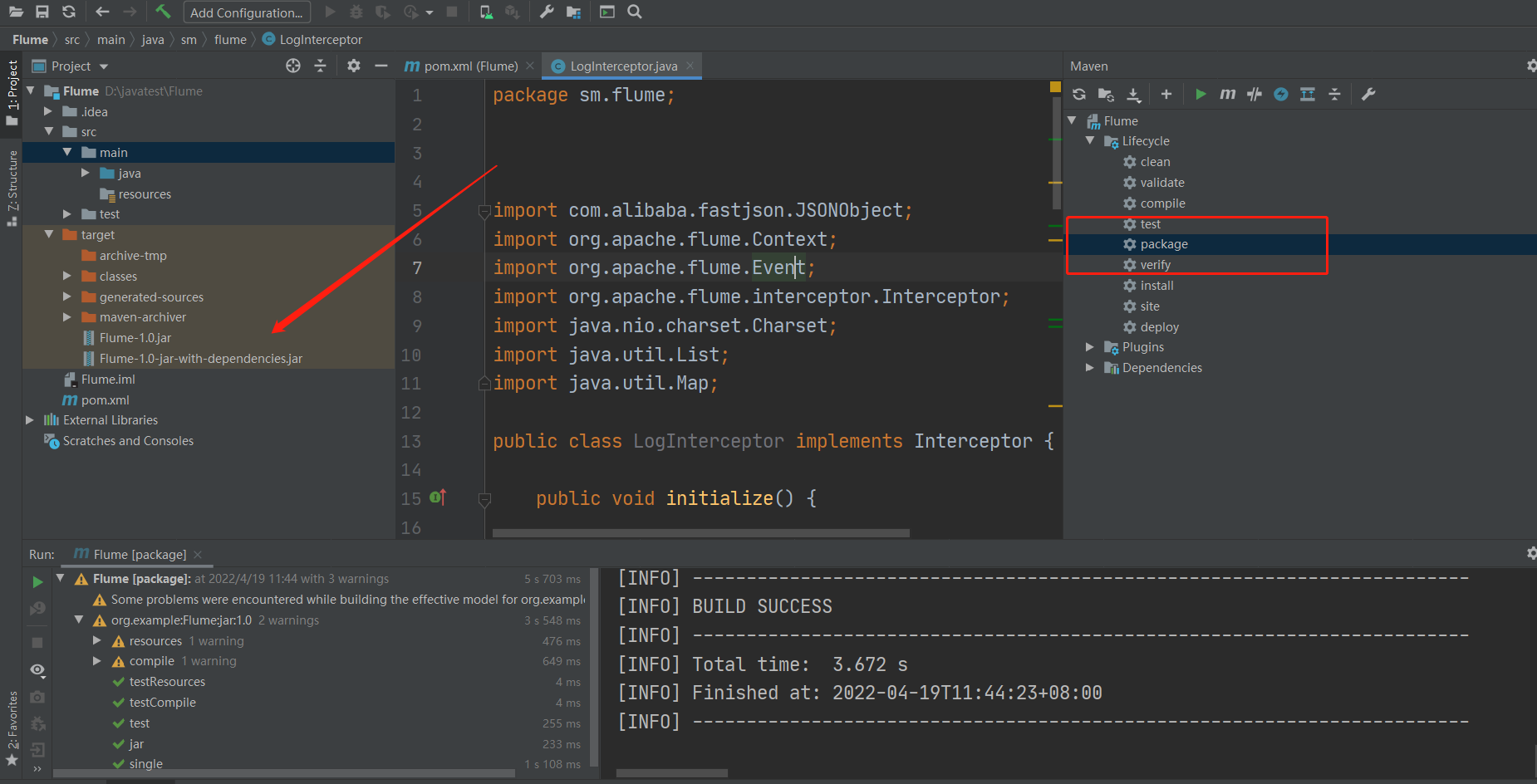This screenshot has height=784, width=1537.
Task: Open Maven settings wrench icon
Action: (x=1368, y=94)
